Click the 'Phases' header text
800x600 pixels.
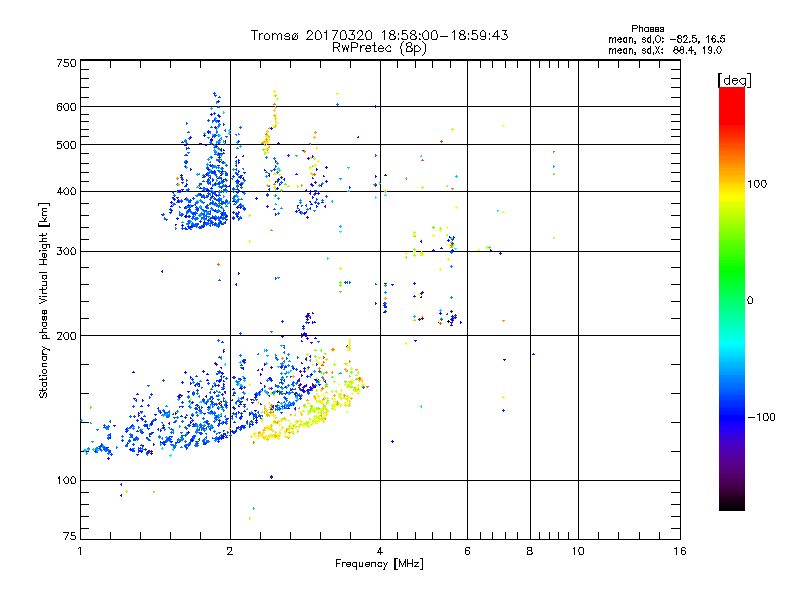pyautogui.click(x=647, y=29)
